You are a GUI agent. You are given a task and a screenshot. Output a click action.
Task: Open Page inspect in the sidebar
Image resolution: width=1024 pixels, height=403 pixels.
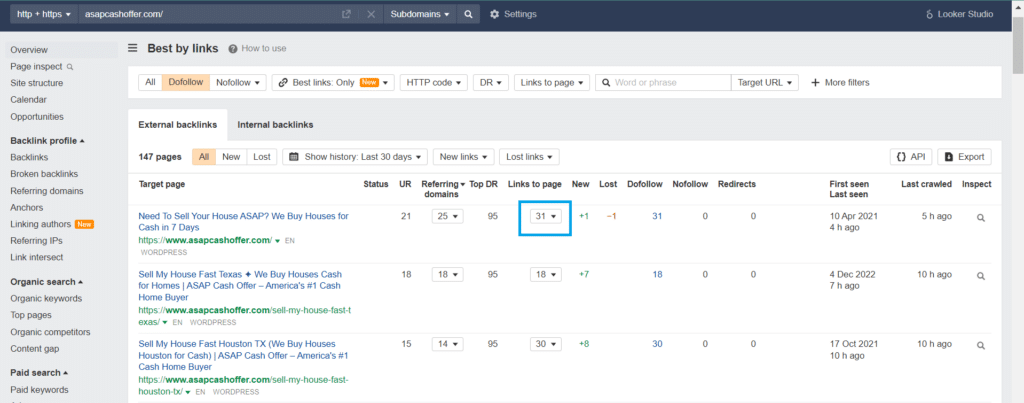41,67
